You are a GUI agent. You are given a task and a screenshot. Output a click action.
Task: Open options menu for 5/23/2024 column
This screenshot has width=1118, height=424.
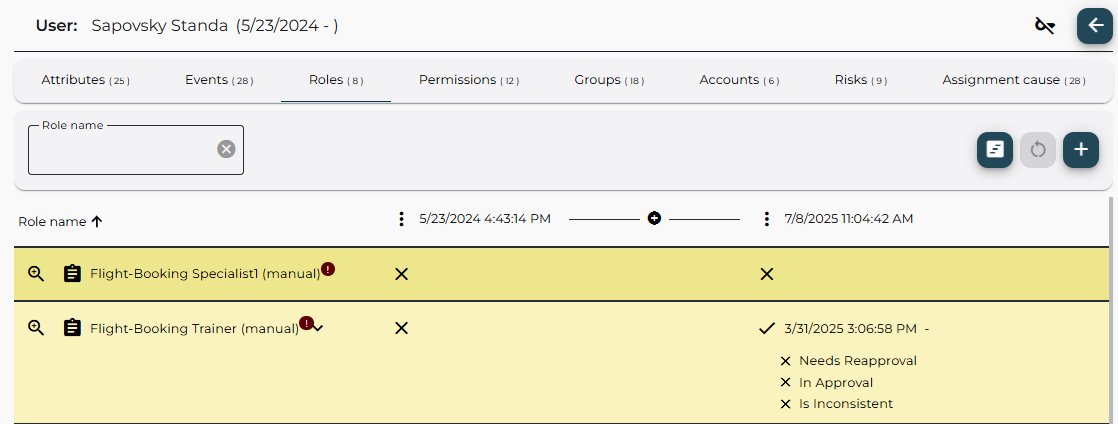pyautogui.click(x=401, y=219)
